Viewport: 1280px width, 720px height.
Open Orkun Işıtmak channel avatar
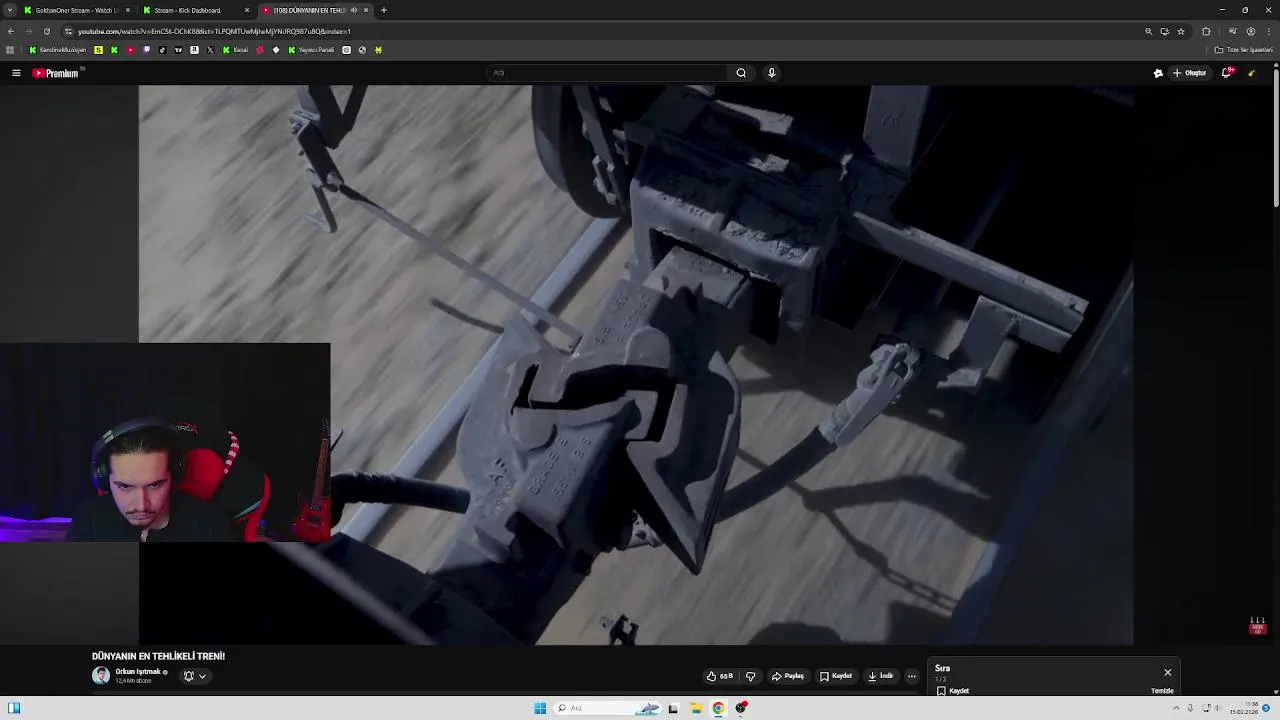point(101,676)
